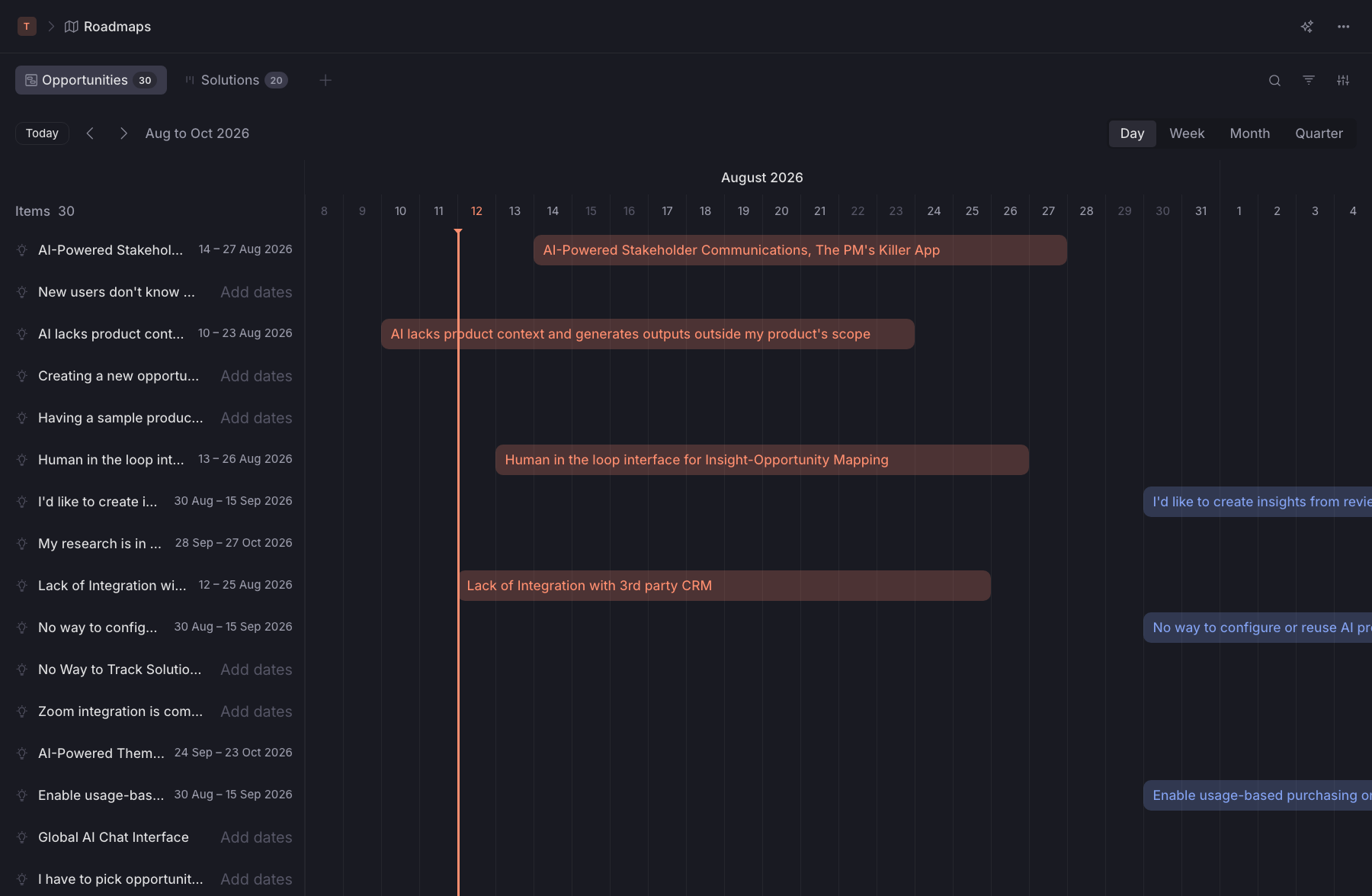1372x896 pixels.
Task: Click lightbulb icon beside Having a sample product
Action: coord(22,418)
